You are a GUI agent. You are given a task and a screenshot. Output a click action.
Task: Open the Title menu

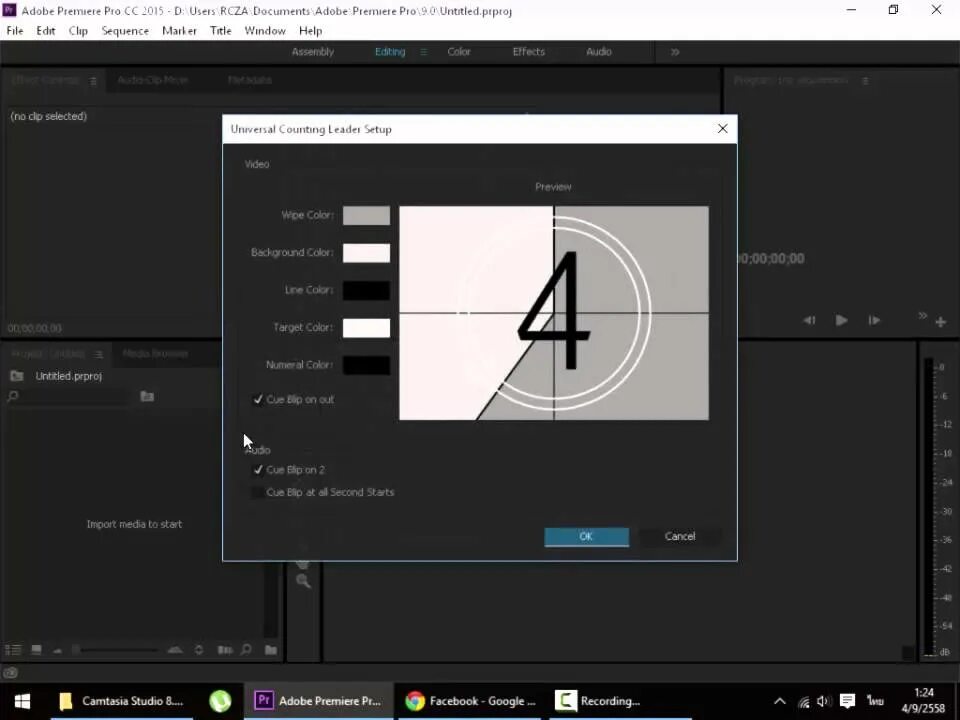(x=220, y=31)
